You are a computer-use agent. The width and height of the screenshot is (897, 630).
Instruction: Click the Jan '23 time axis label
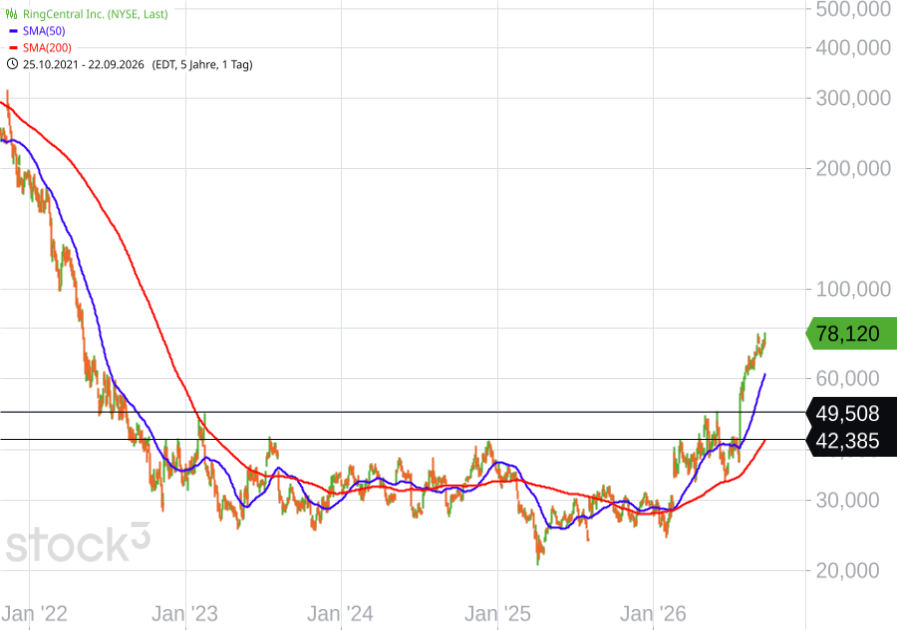click(185, 614)
